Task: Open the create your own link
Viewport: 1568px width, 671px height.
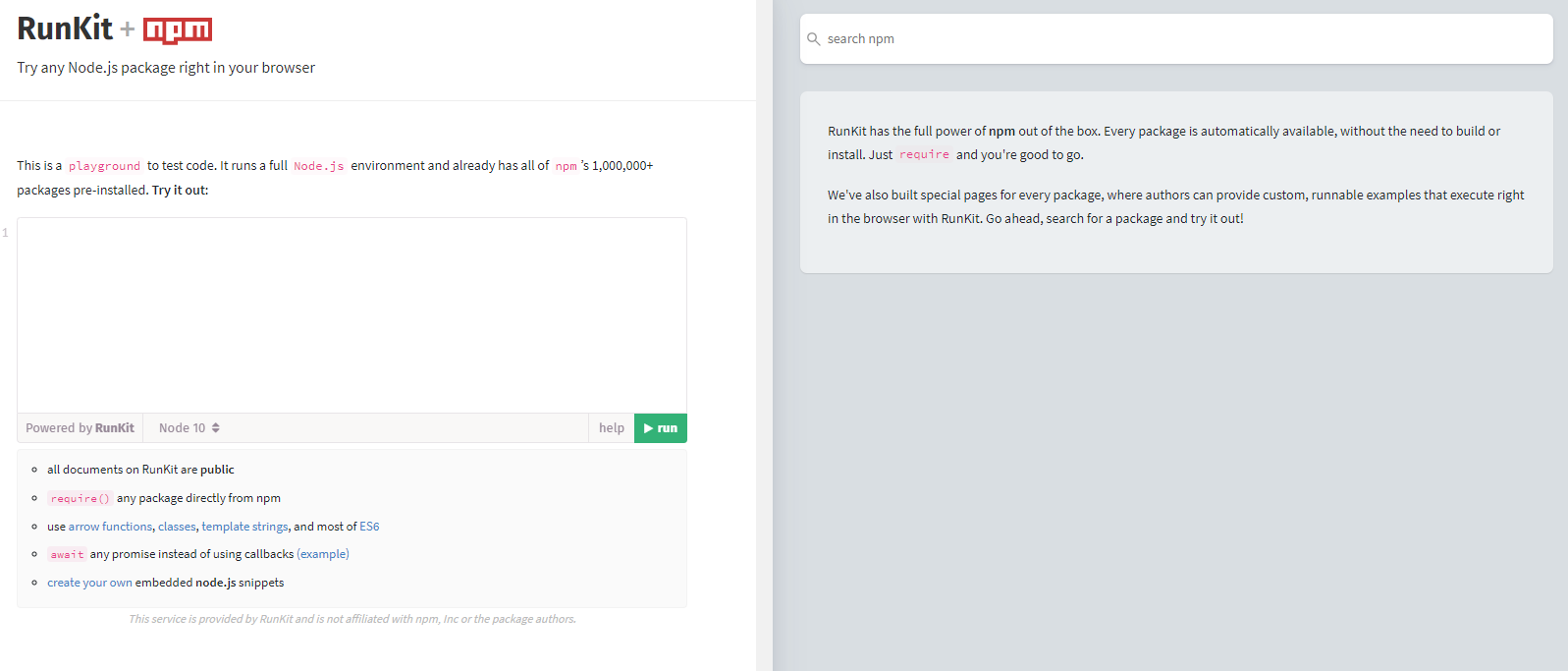Action: (89, 583)
